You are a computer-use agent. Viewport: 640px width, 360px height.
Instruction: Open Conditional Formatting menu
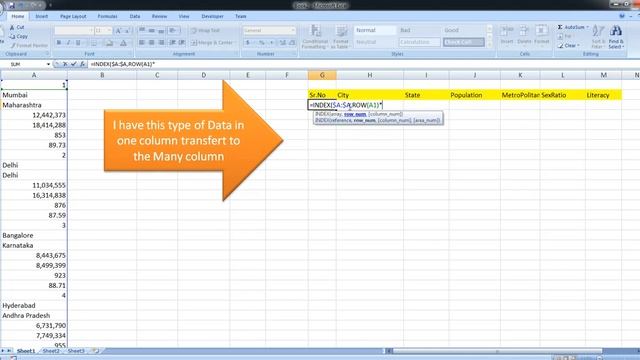pos(315,37)
